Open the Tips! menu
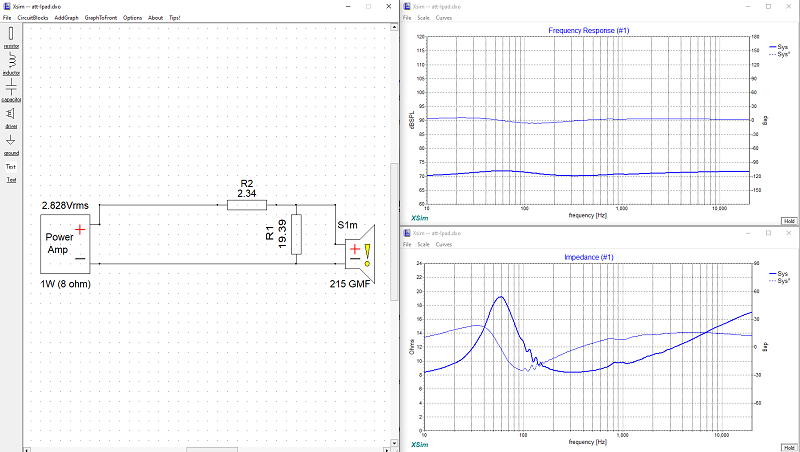This screenshot has width=800, height=452. (x=174, y=17)
